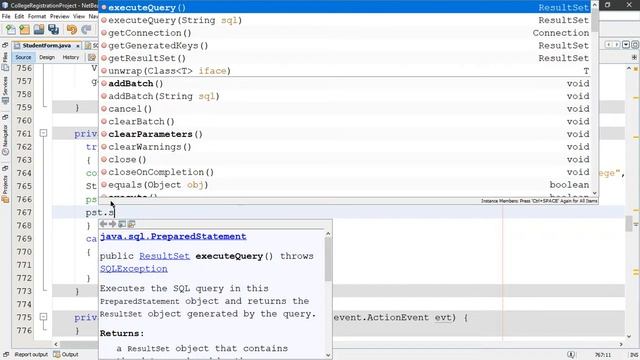This screenshot has height=360, width=640.
Task: Switch to the History view tab
Action: [x=71, y=58]
